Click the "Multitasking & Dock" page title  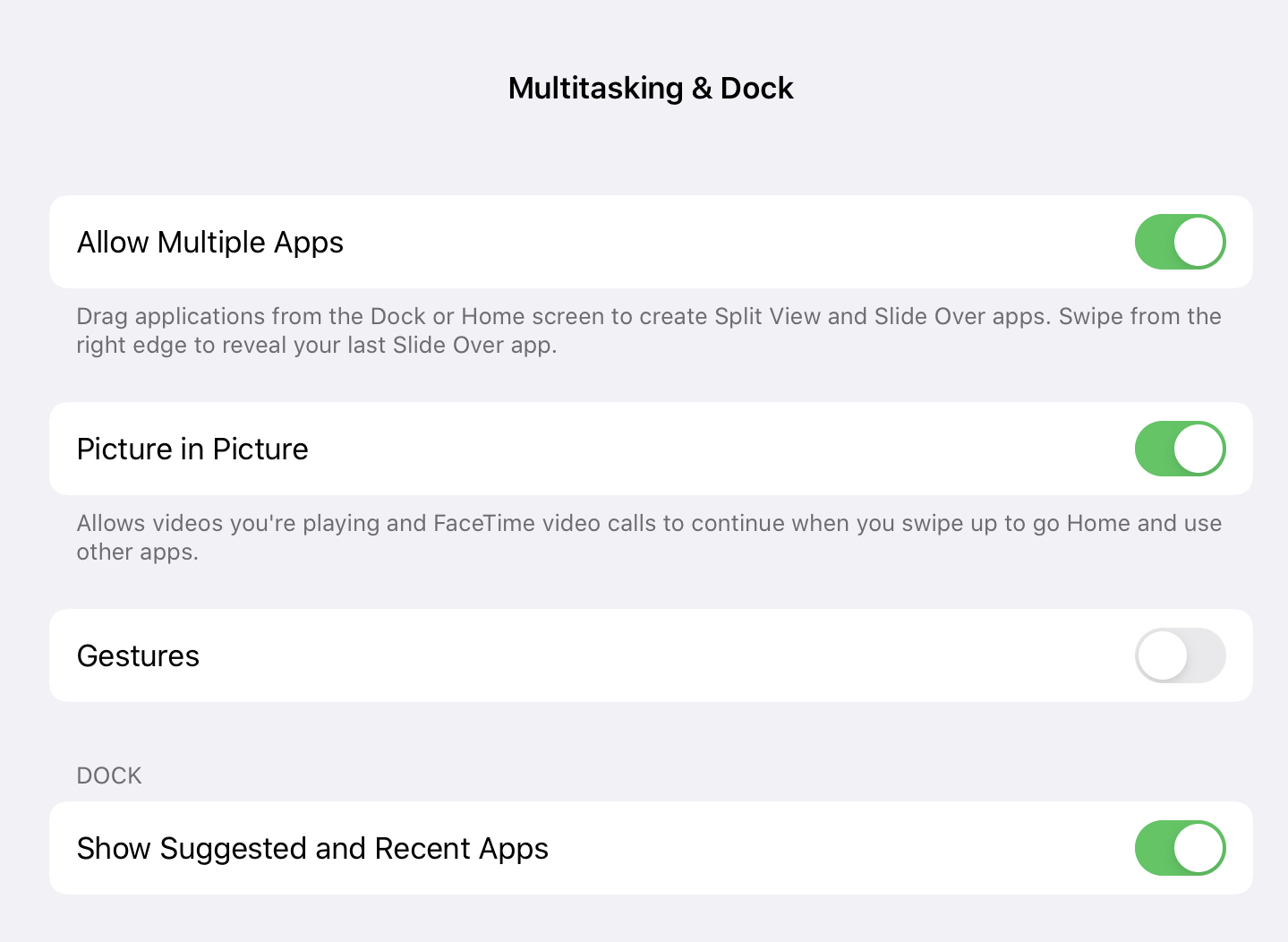pyautogui.click(x=651, y=88)
